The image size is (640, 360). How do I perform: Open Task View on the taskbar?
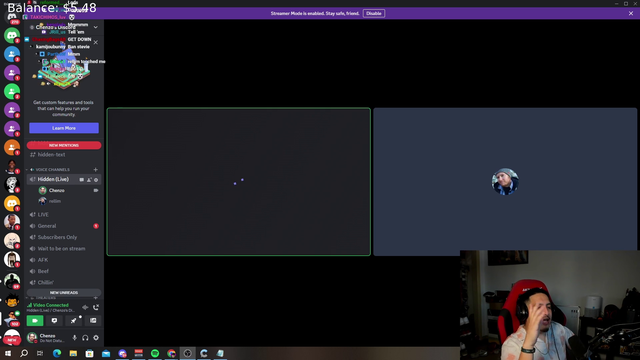(x=40, y=353)
